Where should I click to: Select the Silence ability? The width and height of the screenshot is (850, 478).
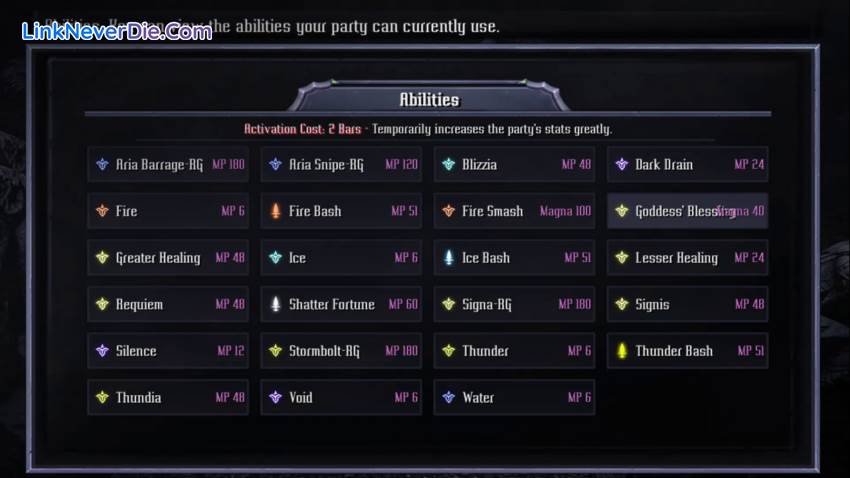(168, 351)
